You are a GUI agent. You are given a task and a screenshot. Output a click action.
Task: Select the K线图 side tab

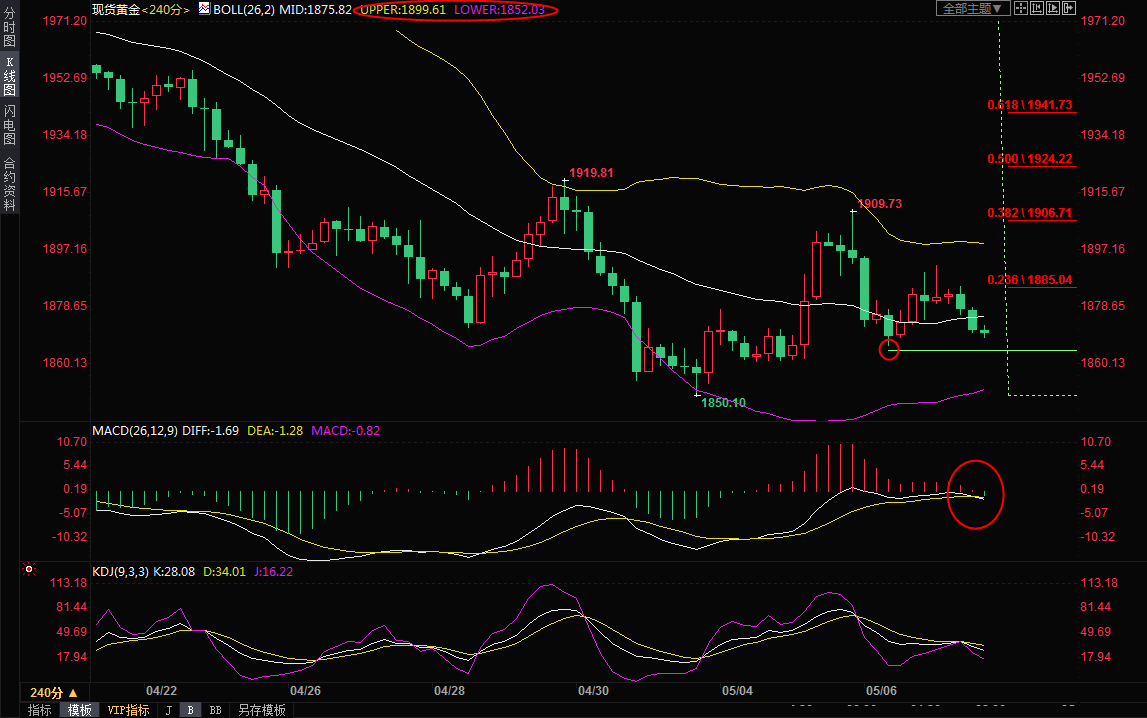point(9,76)
